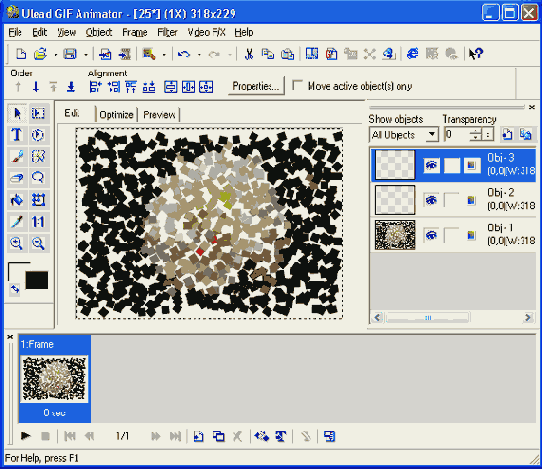Click the Add Banner Text icon

281,437
